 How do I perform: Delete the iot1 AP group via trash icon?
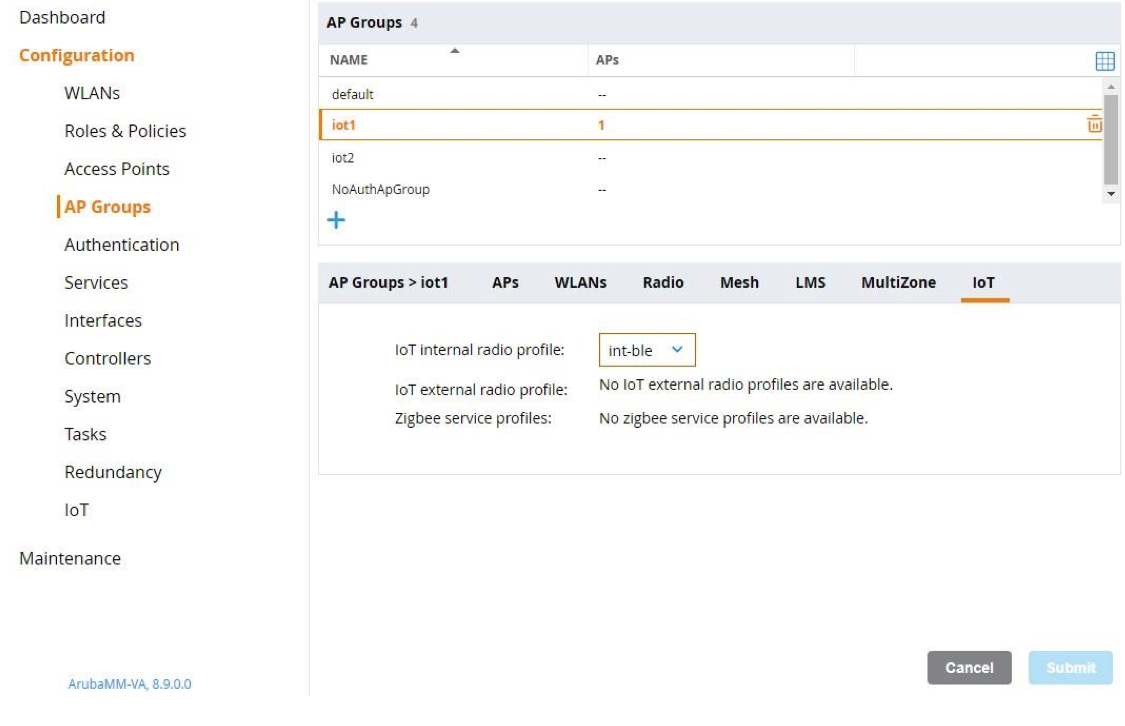[x=1094, y=125]
